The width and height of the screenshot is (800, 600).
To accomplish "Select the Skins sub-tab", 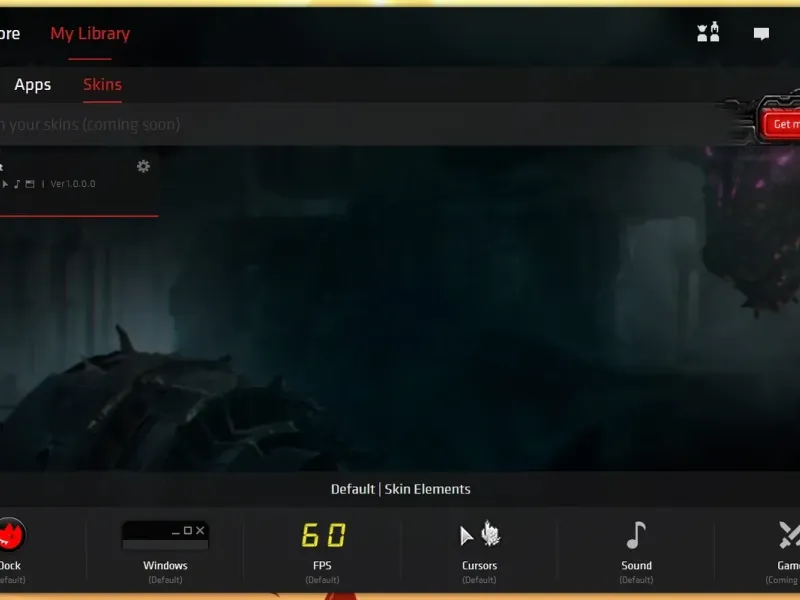I will tap(103, 84).
